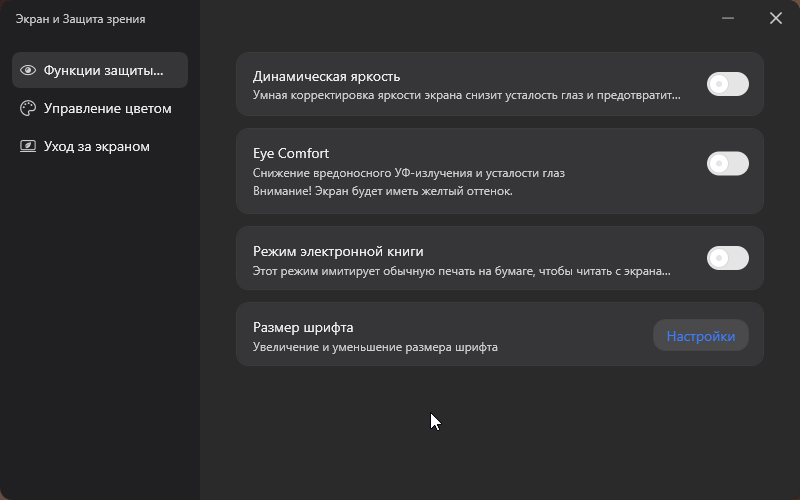Image resolution: width=800 pixels, height=500 pixels.
Task: Close the Экран и Защита зрения window
Action: [776, 18]
